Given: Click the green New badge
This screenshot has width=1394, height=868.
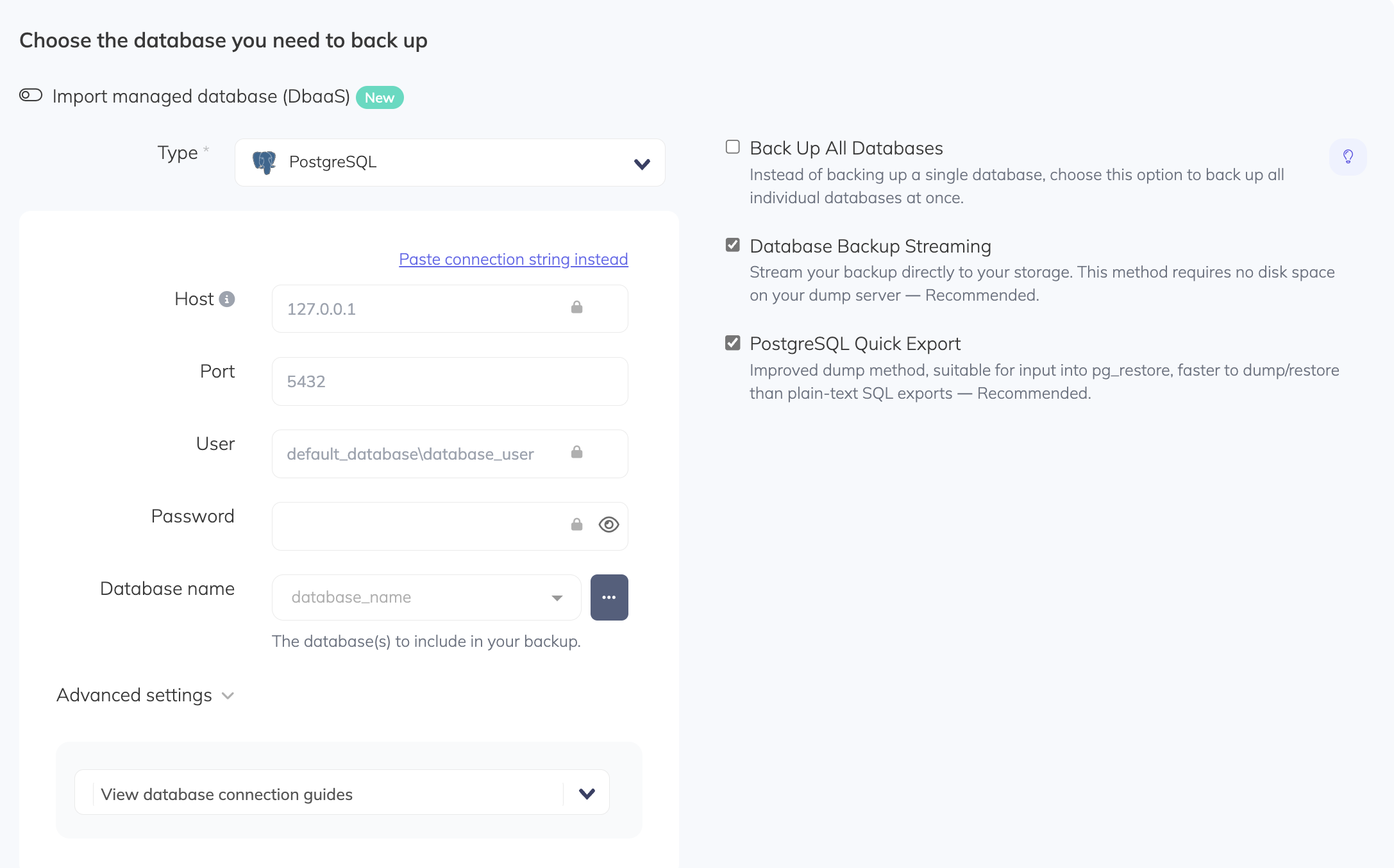Looking at the screenshot, I should (x=380, y=97).
